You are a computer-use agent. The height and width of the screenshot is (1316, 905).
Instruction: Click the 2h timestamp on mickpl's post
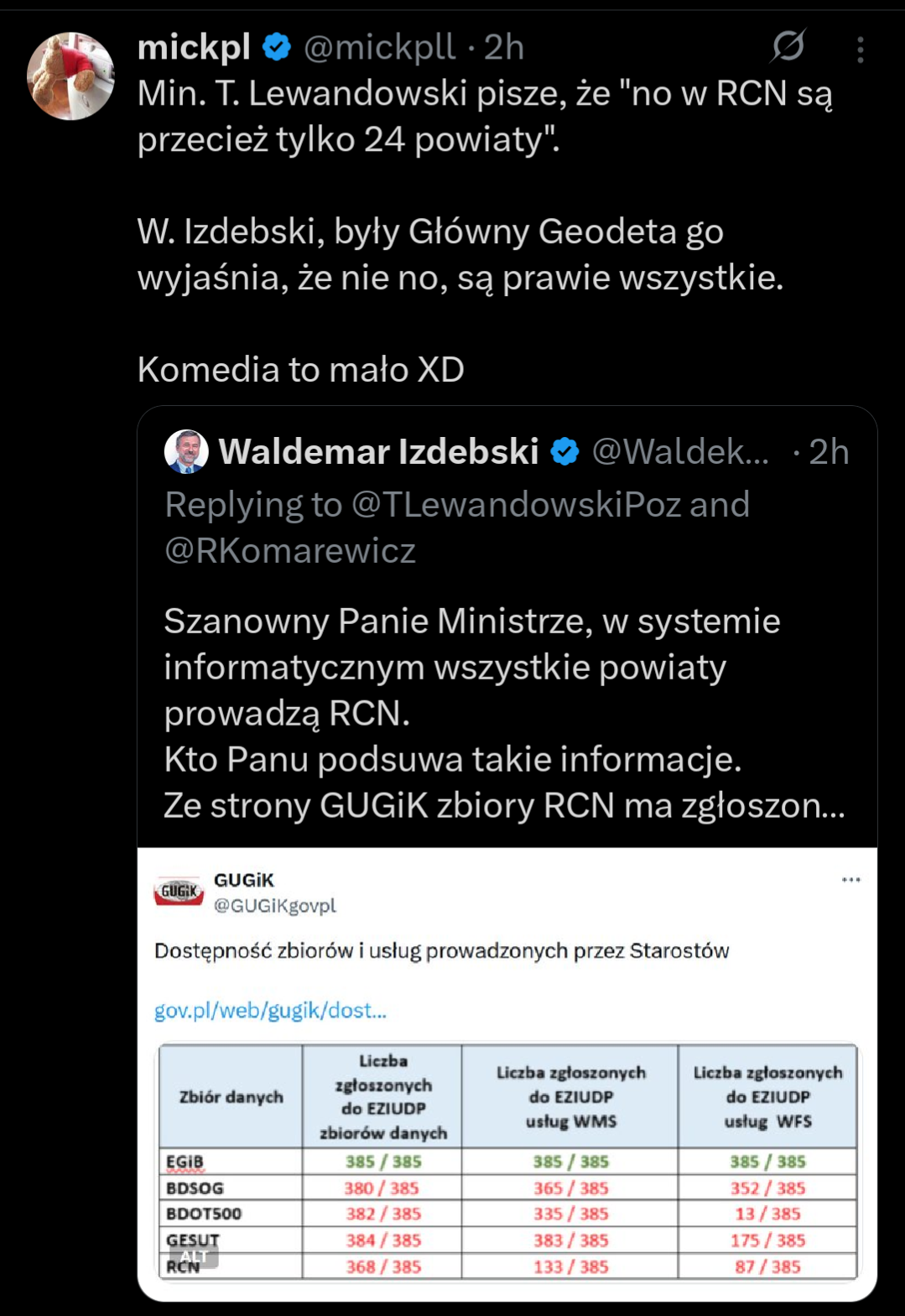tap(504, 47)
